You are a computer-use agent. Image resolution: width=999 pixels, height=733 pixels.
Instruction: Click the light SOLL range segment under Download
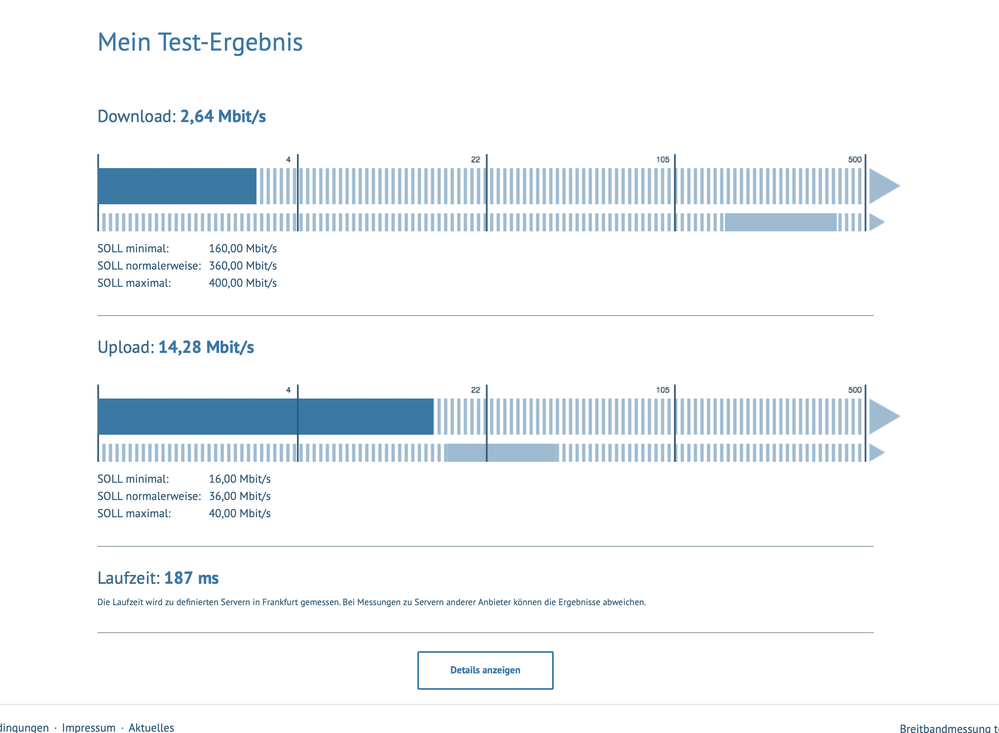(781, 222)
